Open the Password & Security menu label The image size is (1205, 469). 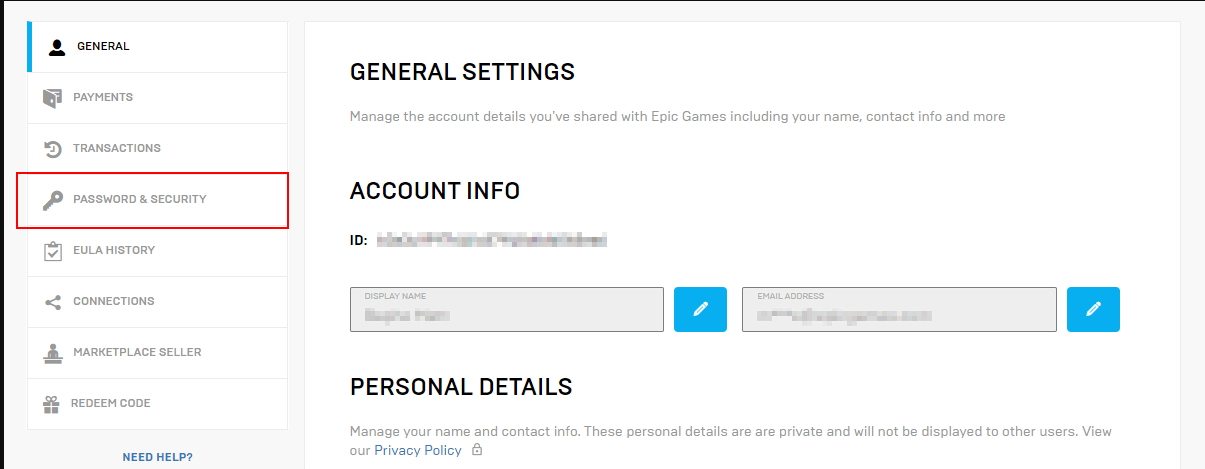point(140,199)
